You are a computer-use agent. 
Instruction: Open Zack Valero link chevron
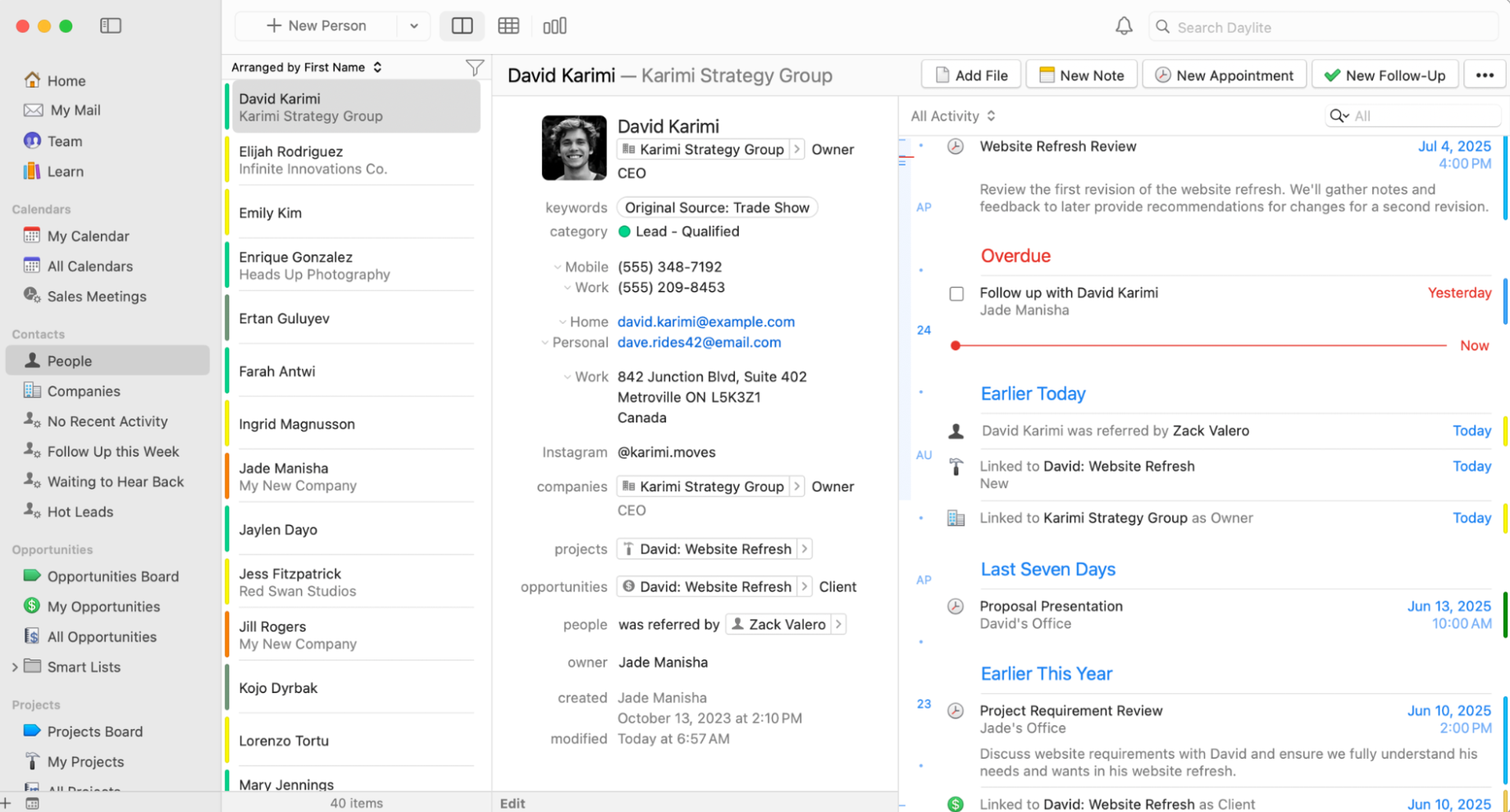(838, 625)
